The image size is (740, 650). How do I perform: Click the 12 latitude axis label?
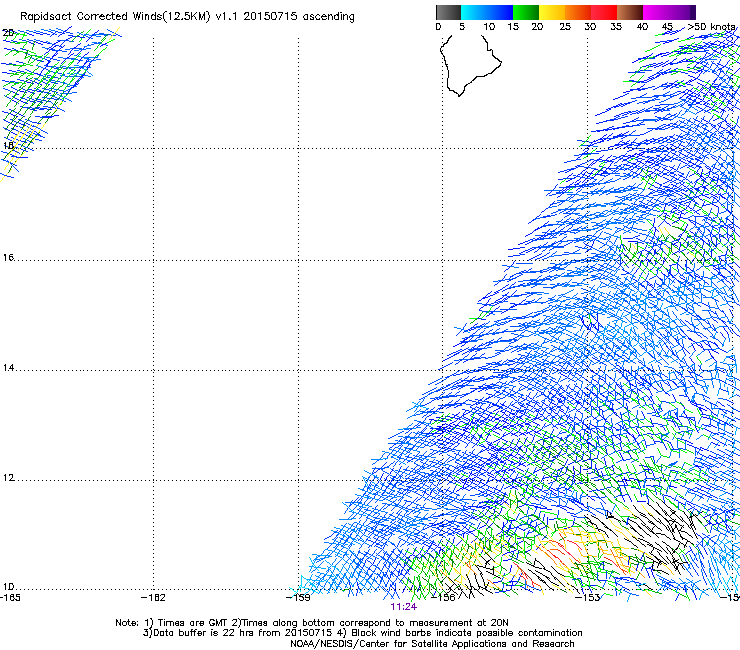8,478
